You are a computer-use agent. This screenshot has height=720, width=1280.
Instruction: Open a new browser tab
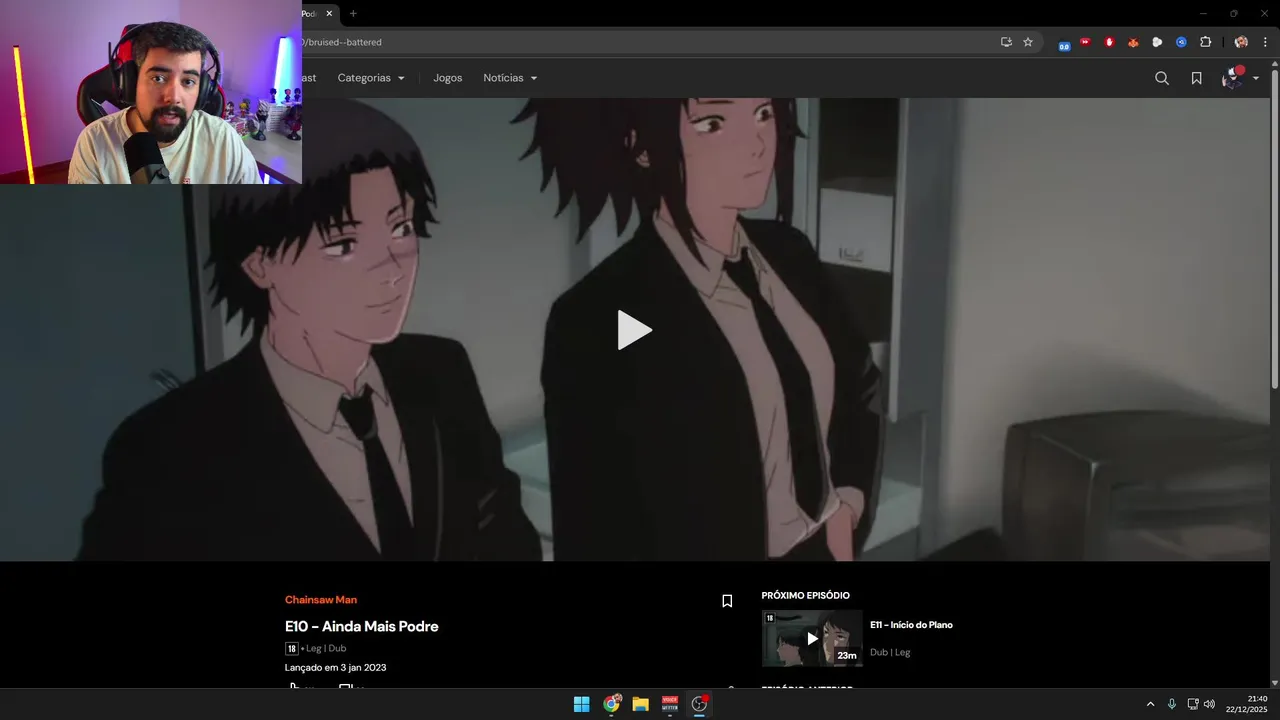353,13
